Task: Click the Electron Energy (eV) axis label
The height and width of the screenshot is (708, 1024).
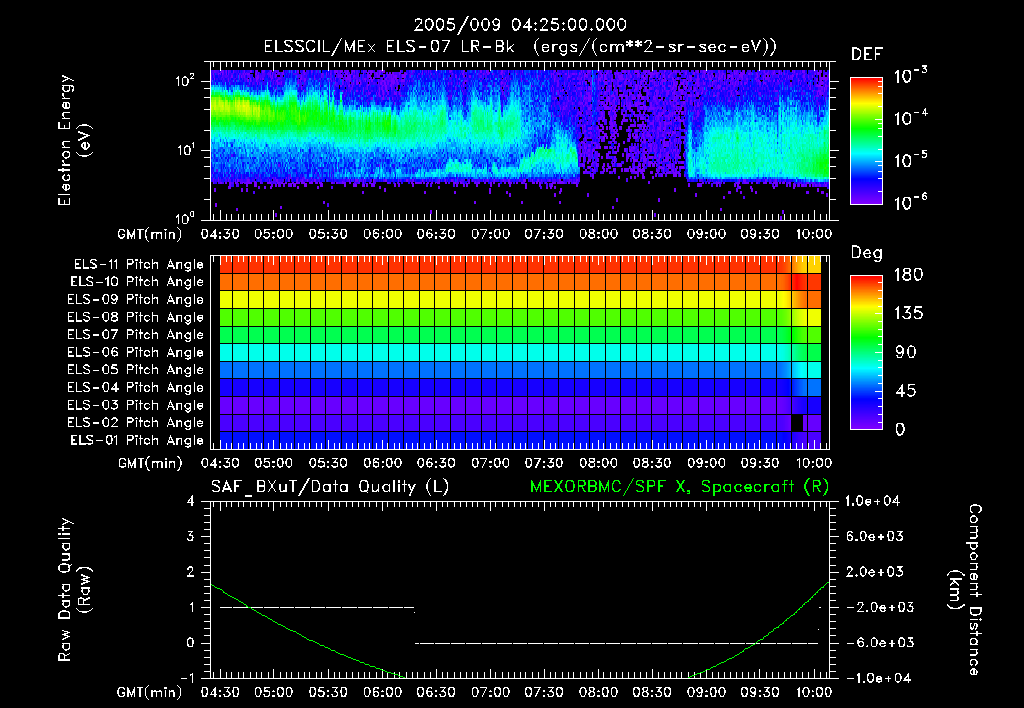Action: click(x=73, y=140)
